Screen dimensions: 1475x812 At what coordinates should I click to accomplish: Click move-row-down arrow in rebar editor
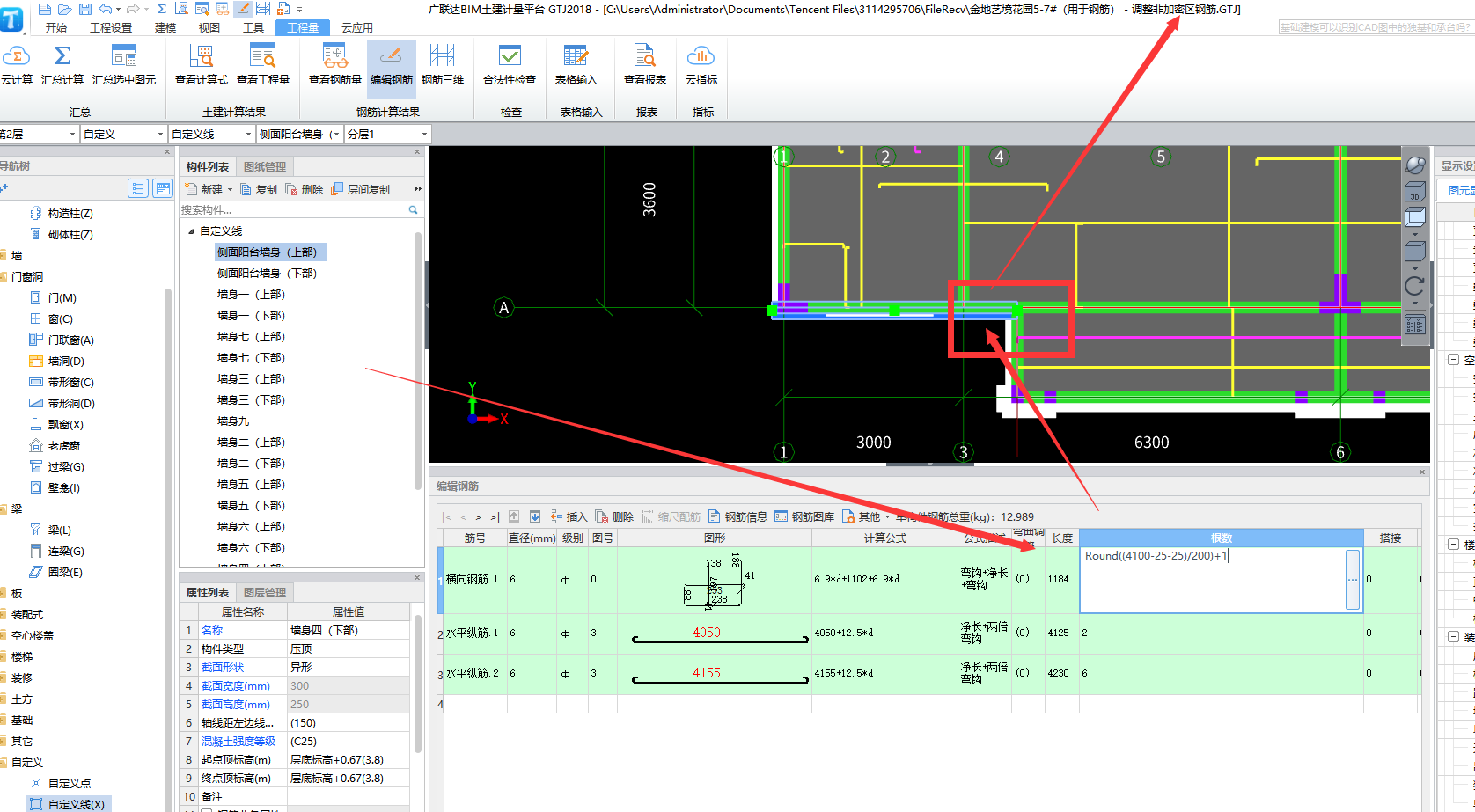point(534,516)
